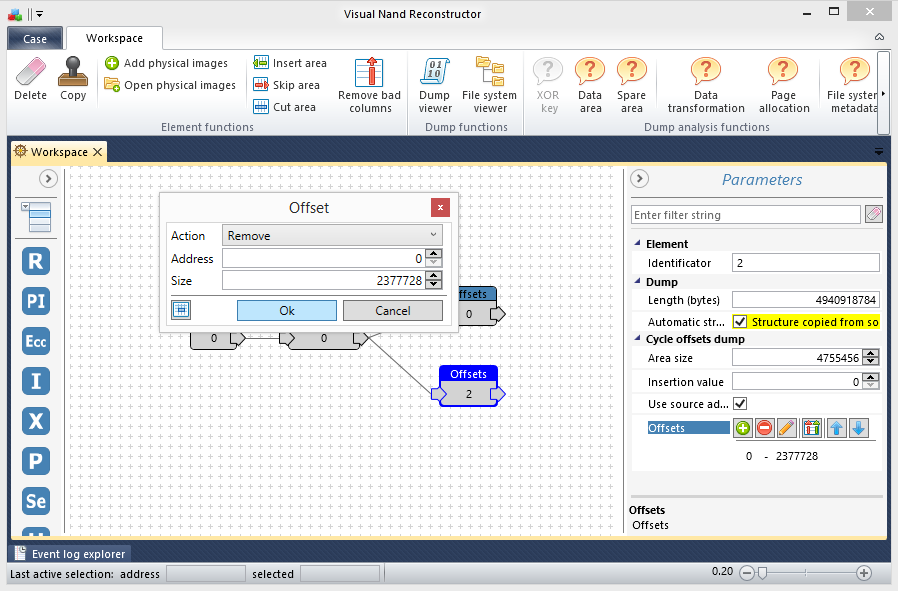898x591 pixels.
Task: Clear filter string with eraser icon
Action: pos(873,214)
